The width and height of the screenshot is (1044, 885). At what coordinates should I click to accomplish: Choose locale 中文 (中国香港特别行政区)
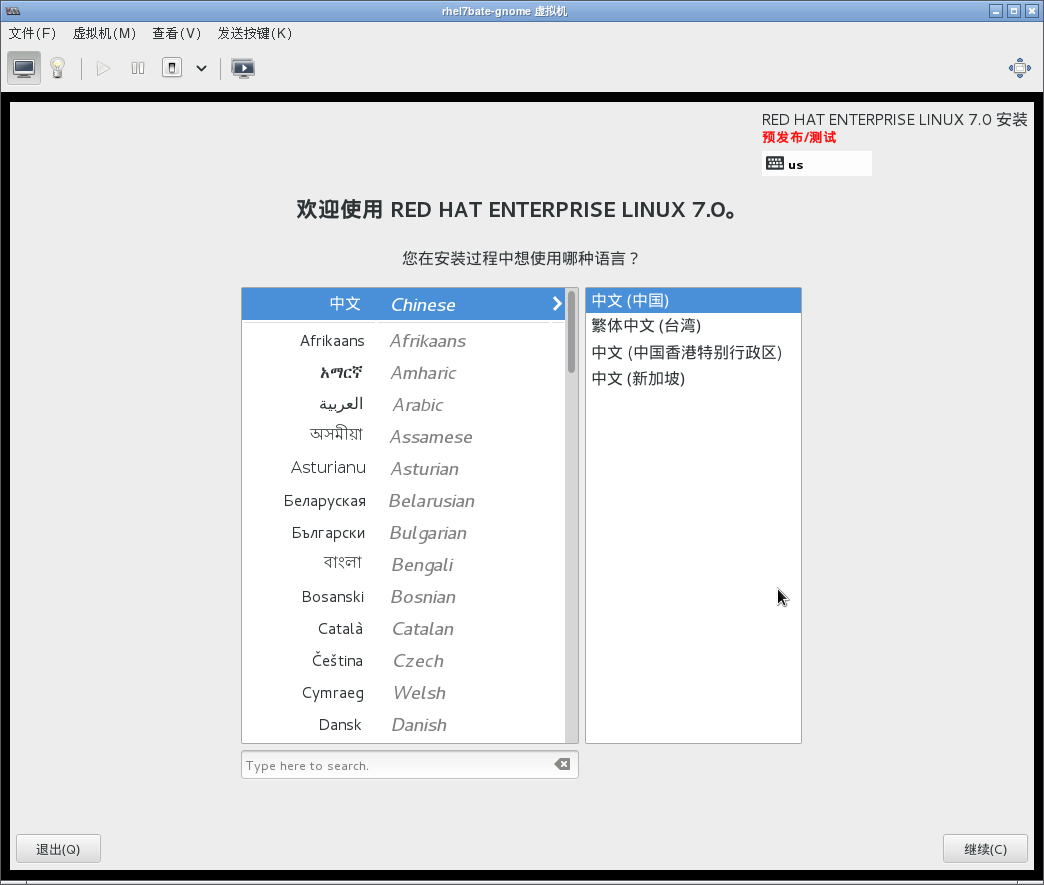coord(693,352)
